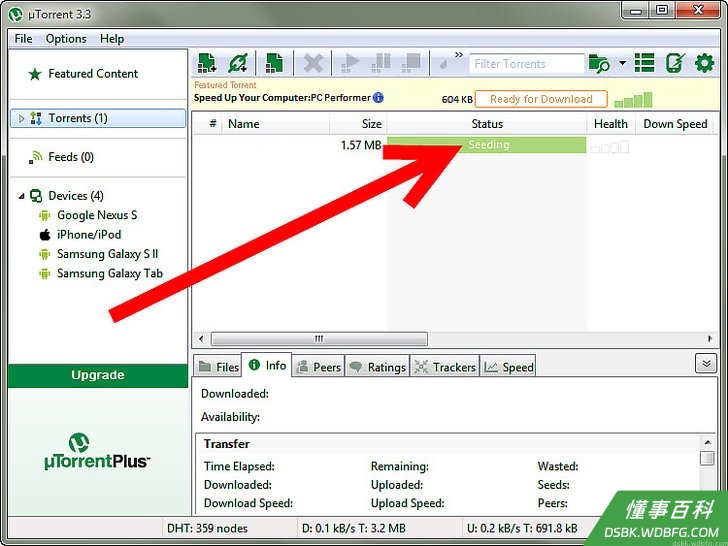The height and width of the screenshot is (546, 728).
Task: Open the search provider dropdown arrow
Action: click(622, 63)
